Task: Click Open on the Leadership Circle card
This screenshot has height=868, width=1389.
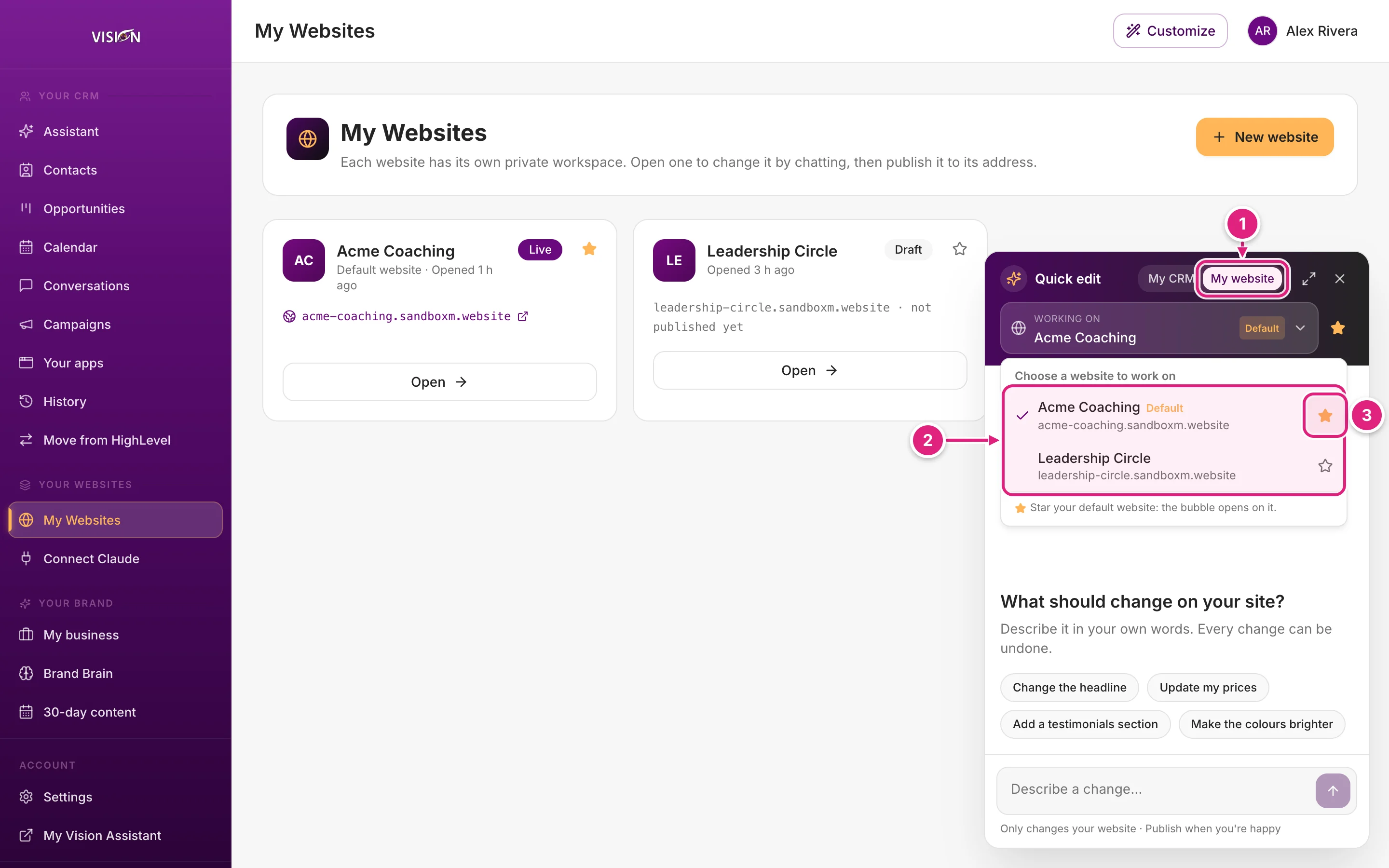Action: coord(810,370)
